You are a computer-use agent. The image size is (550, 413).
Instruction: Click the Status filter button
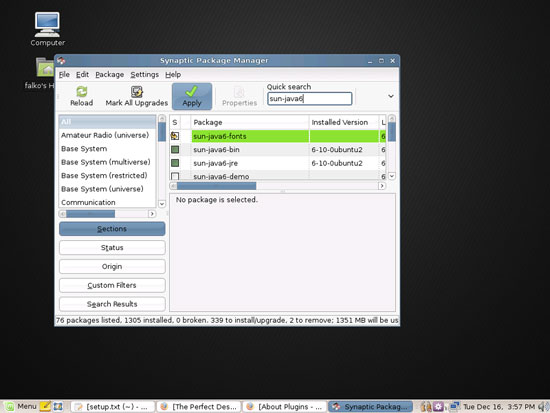(112, 248)
